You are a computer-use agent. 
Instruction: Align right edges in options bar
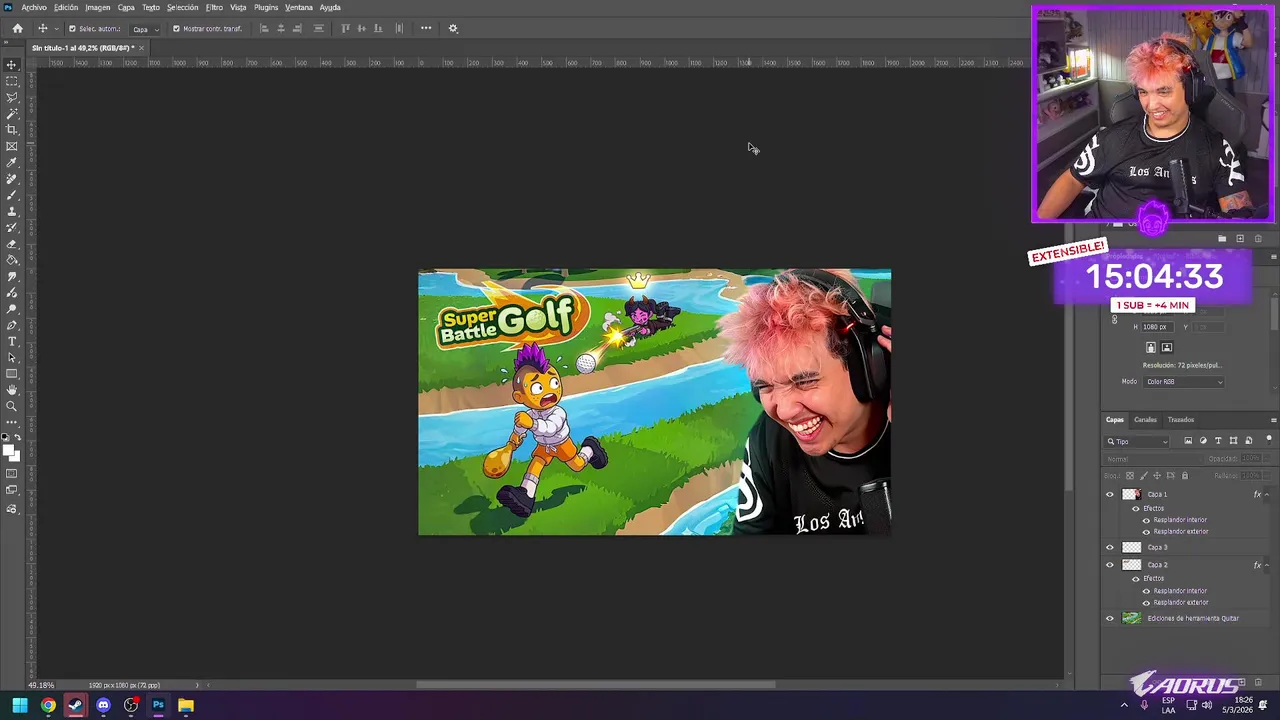[297, 28]
